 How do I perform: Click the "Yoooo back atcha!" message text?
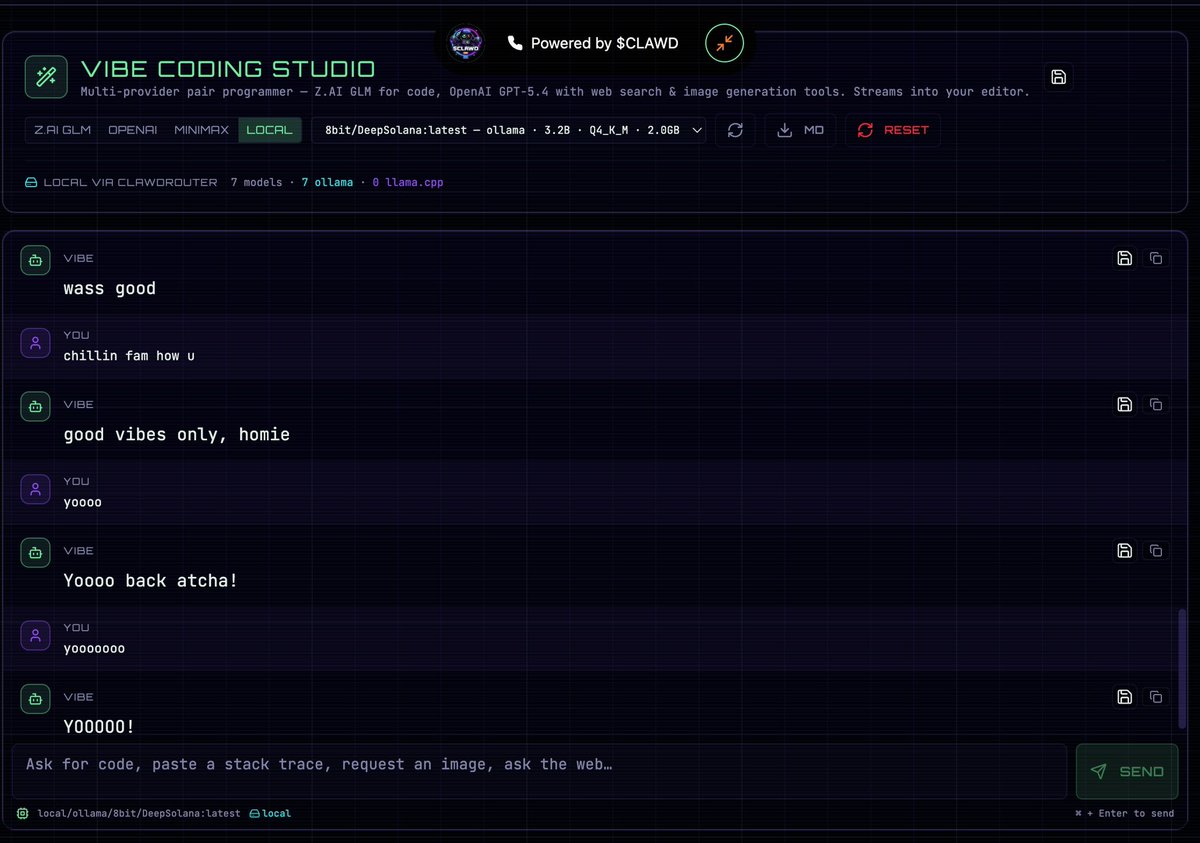pyautogui.click(x=151, y=581)
